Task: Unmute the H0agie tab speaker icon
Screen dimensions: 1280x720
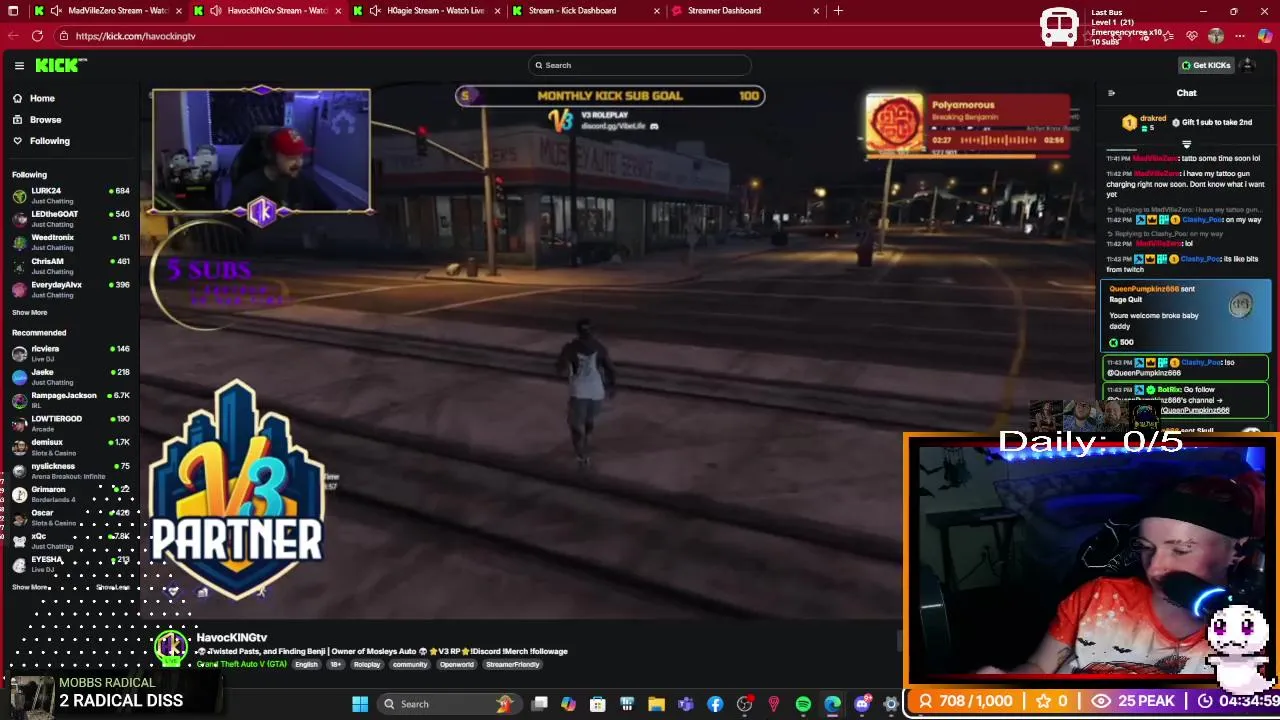Action: coord(375,11)
